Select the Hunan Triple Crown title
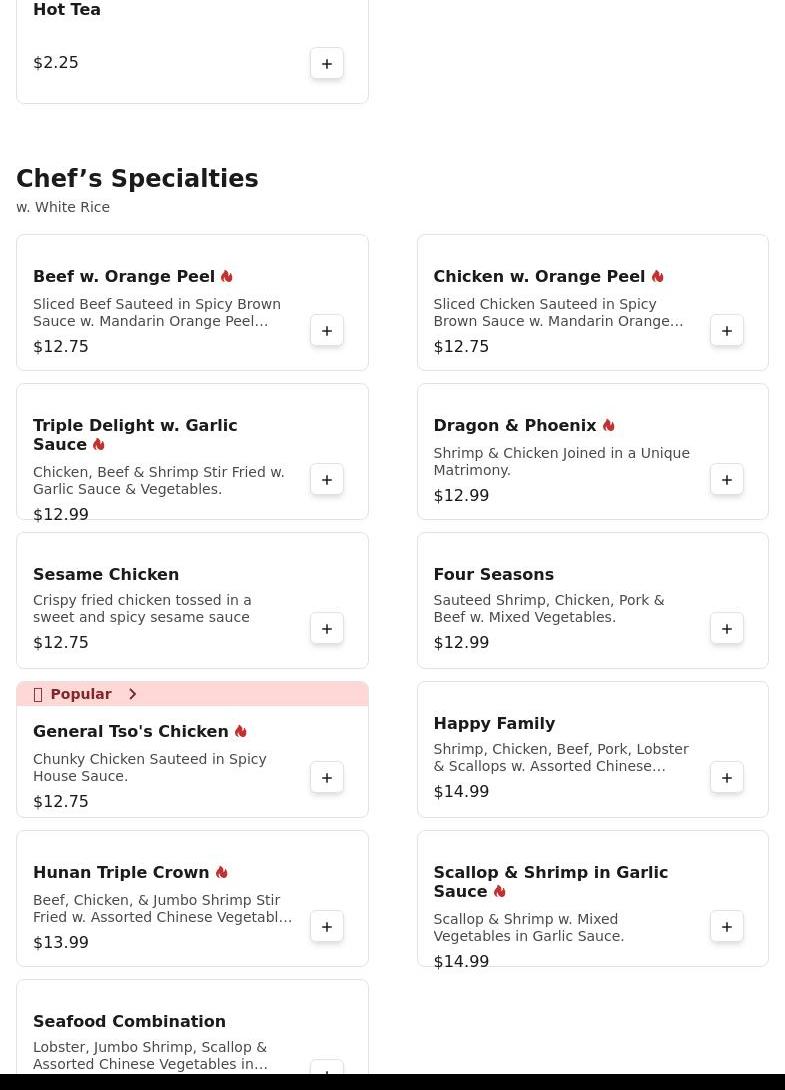 click(121, 872)
